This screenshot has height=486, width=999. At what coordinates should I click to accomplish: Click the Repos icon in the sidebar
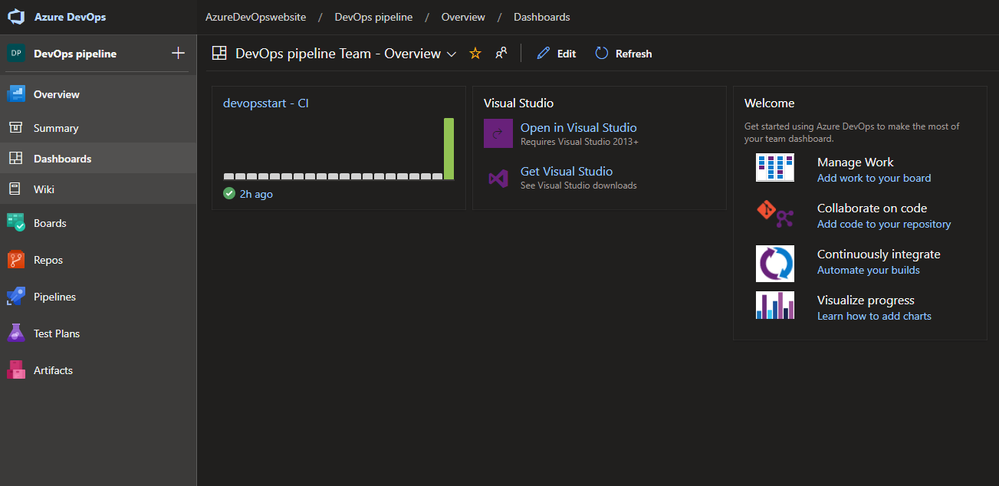[16, 260]
